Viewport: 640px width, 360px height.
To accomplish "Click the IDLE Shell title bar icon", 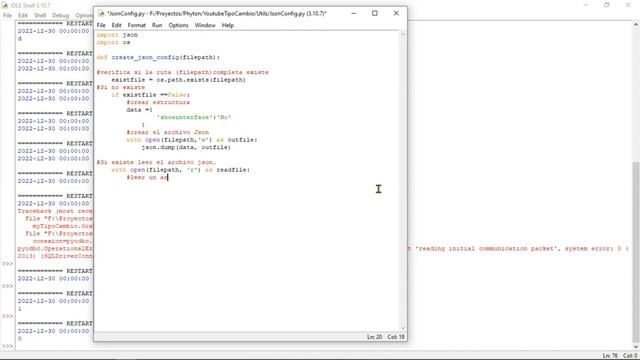I will coord(5,5).
